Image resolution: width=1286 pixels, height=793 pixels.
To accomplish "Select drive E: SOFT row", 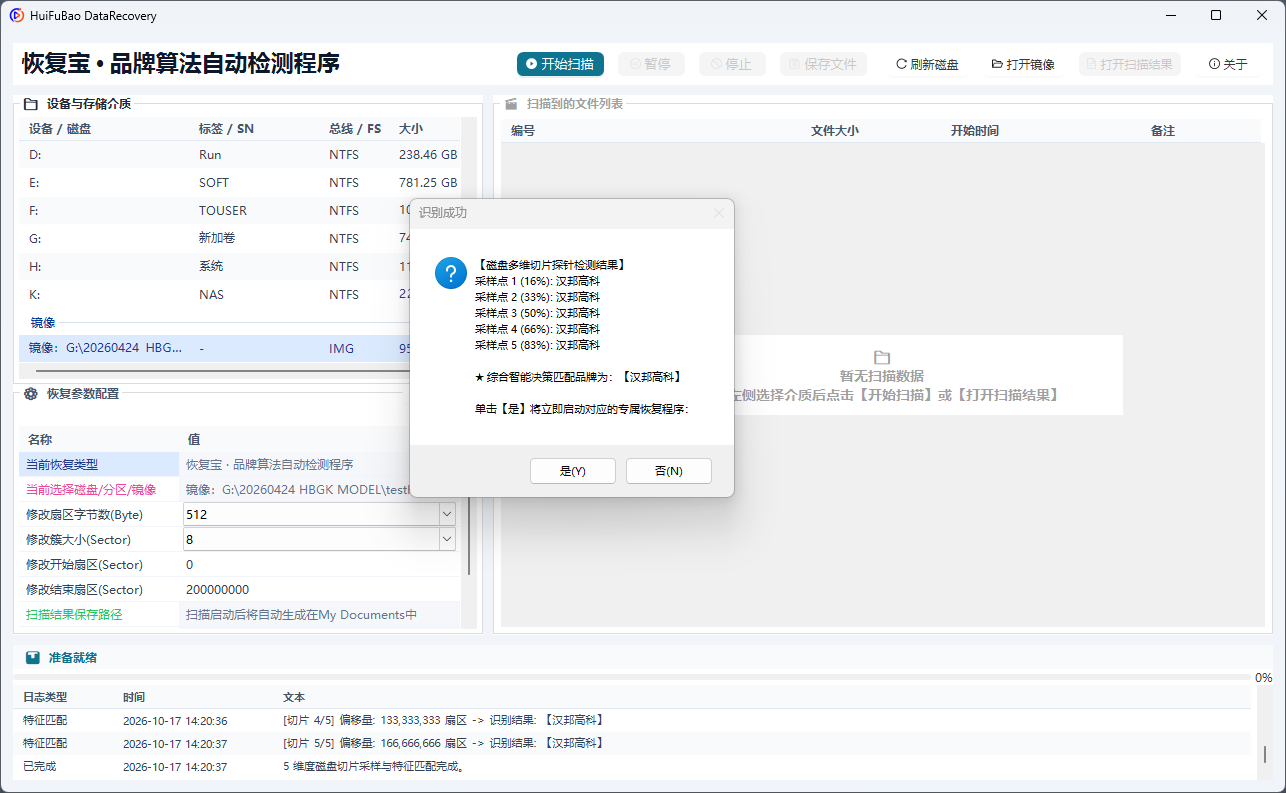I will tap(240, 183).
